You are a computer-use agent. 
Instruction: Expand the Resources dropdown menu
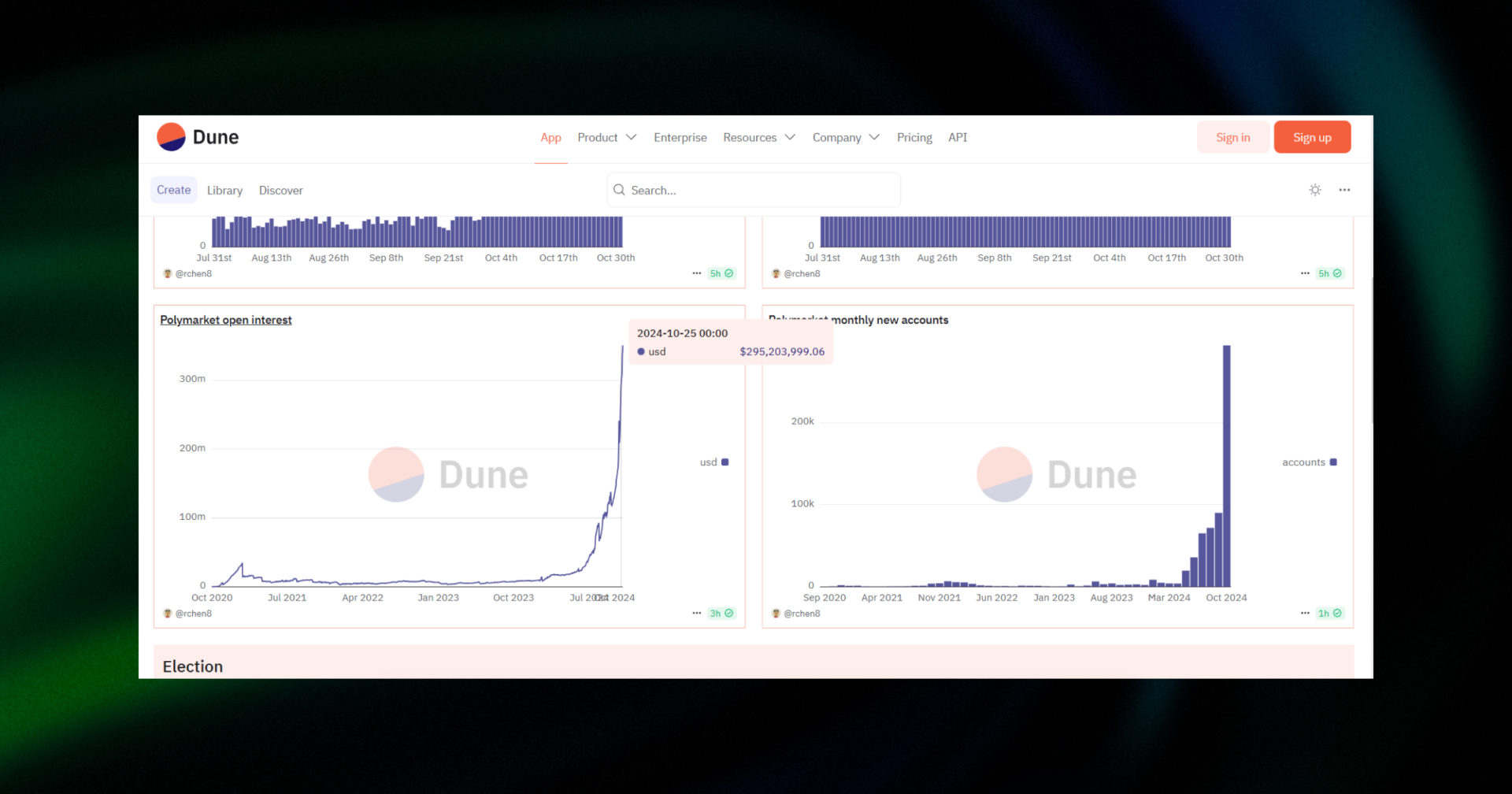point(758,137)
